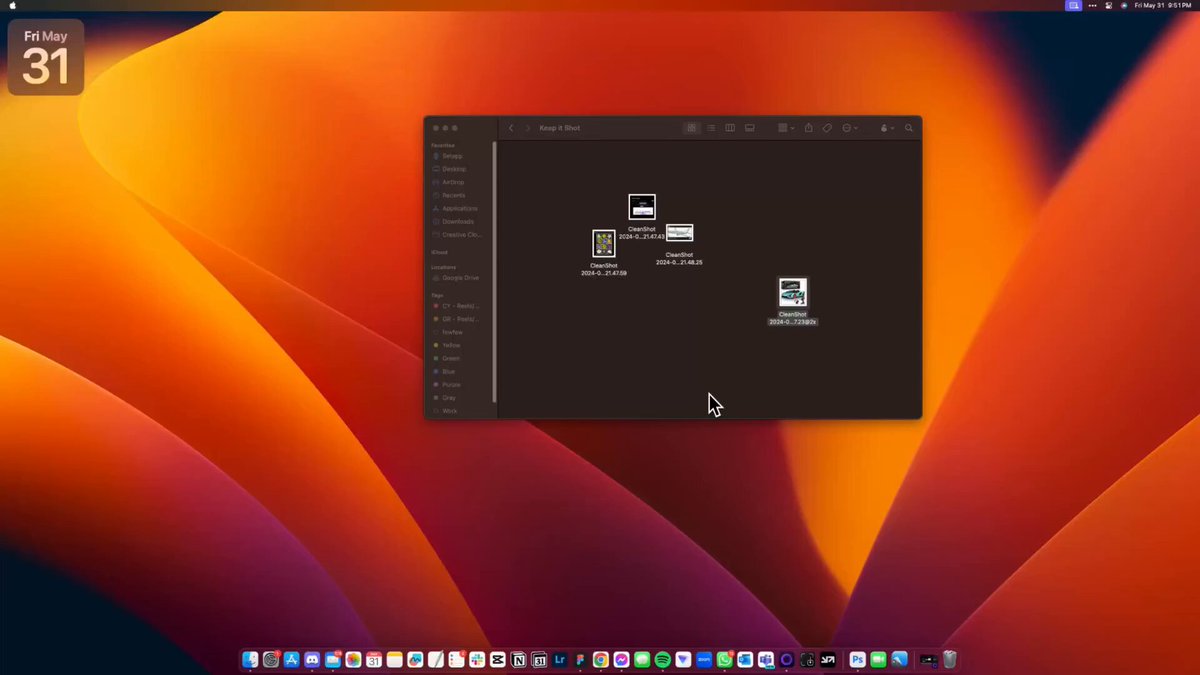Open Notion from the Dock
Image resolution: width=1200 pixels, height=675 pixels.
(518, 660)
